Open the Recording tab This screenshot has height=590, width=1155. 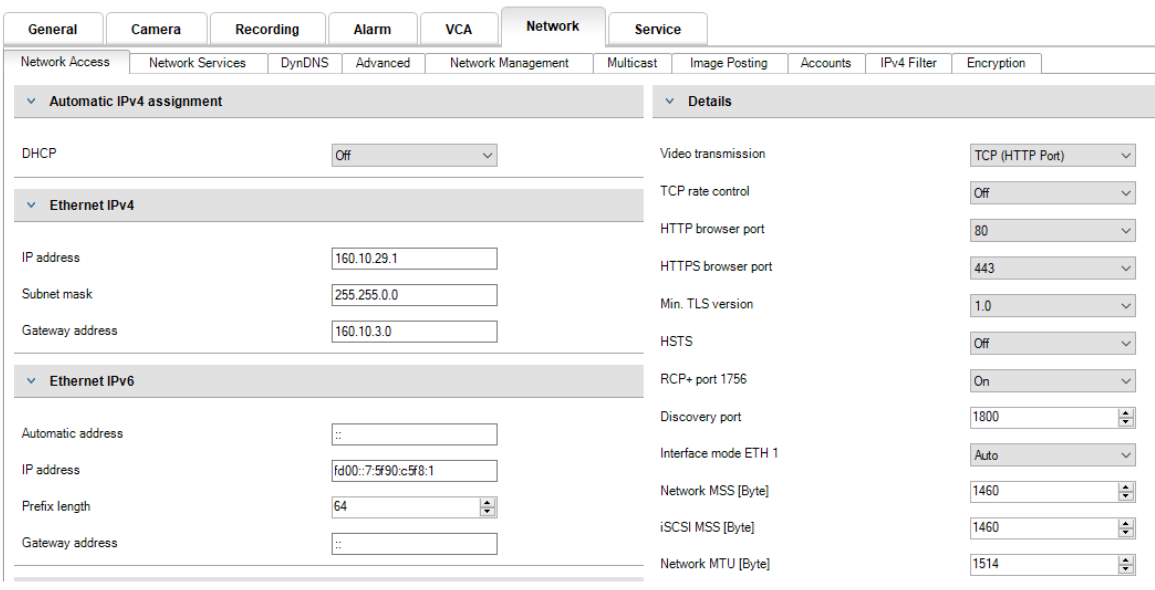tap(267, 29)
